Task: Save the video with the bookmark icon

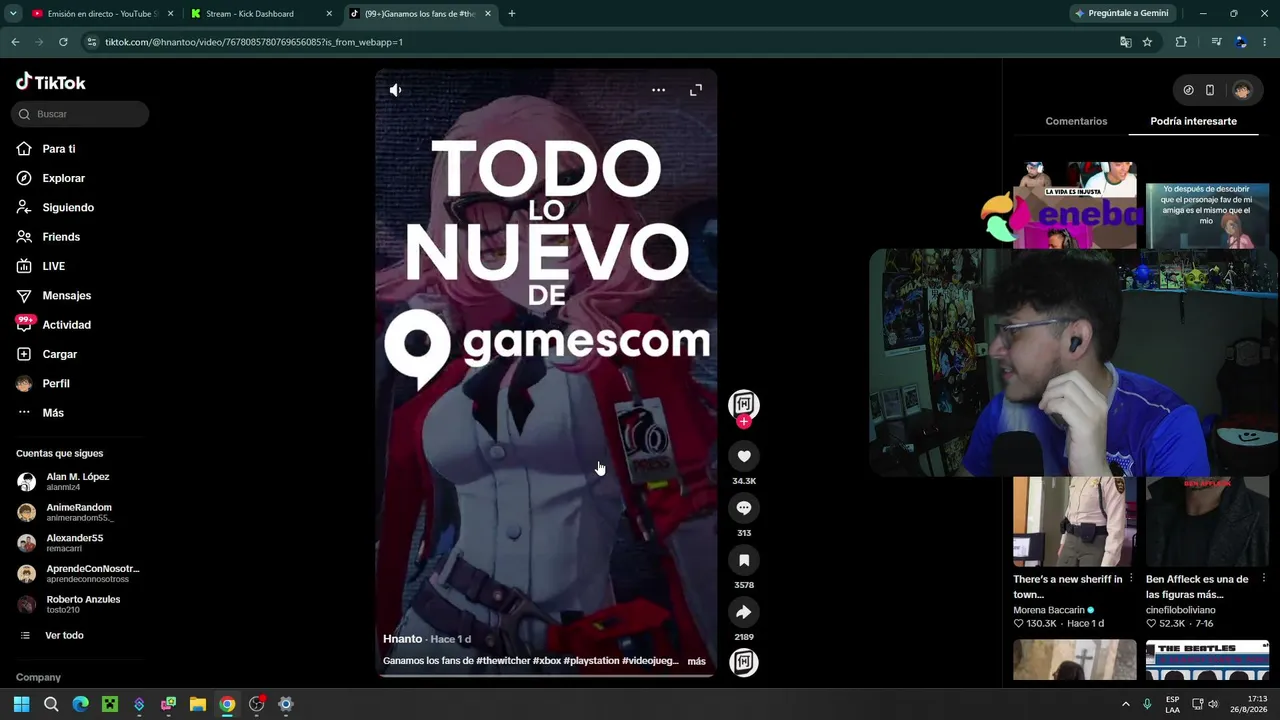Action: (744, 561)
